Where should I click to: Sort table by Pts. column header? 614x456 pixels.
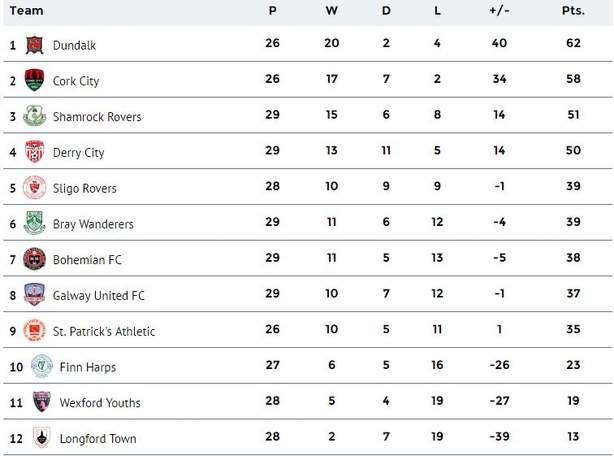(x=573, y=11)
